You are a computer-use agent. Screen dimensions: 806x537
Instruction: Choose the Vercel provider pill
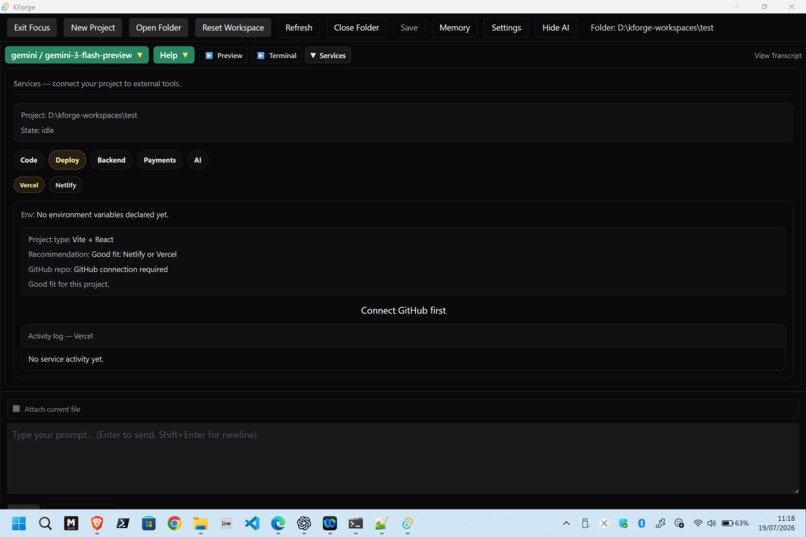(29, 185)
